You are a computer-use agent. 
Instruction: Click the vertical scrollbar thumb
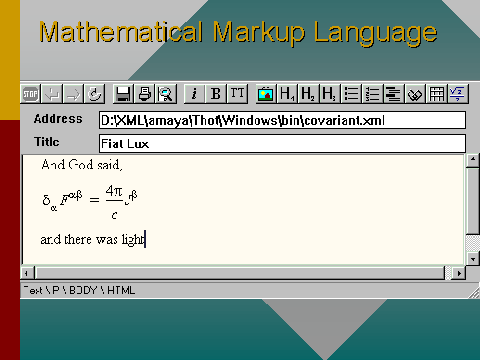click(x=473, y=201)
